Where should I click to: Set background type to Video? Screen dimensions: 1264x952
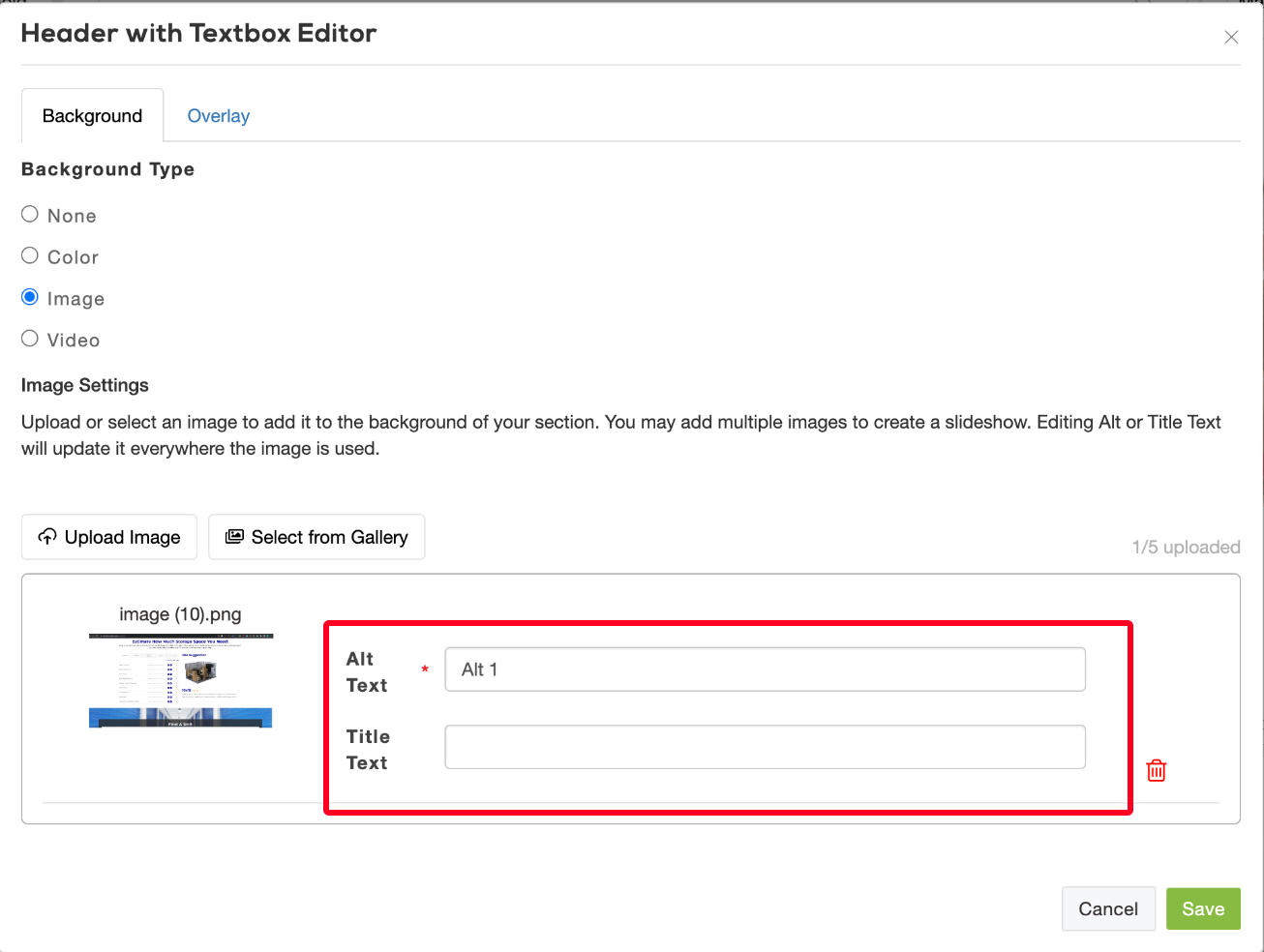[30, 340]
